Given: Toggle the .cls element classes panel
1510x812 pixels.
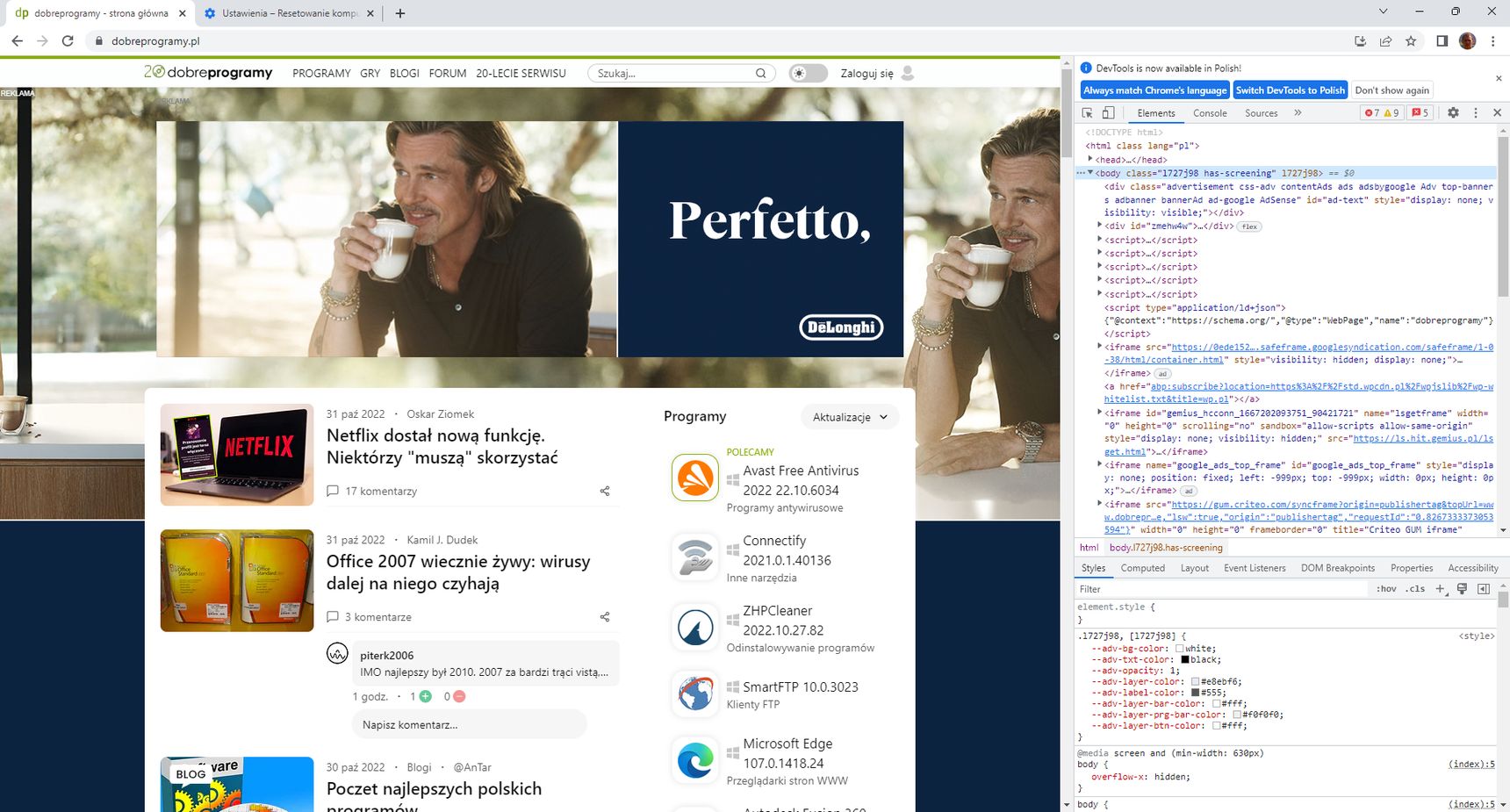Looking at the screenshot, I should tap(1415, 589).
